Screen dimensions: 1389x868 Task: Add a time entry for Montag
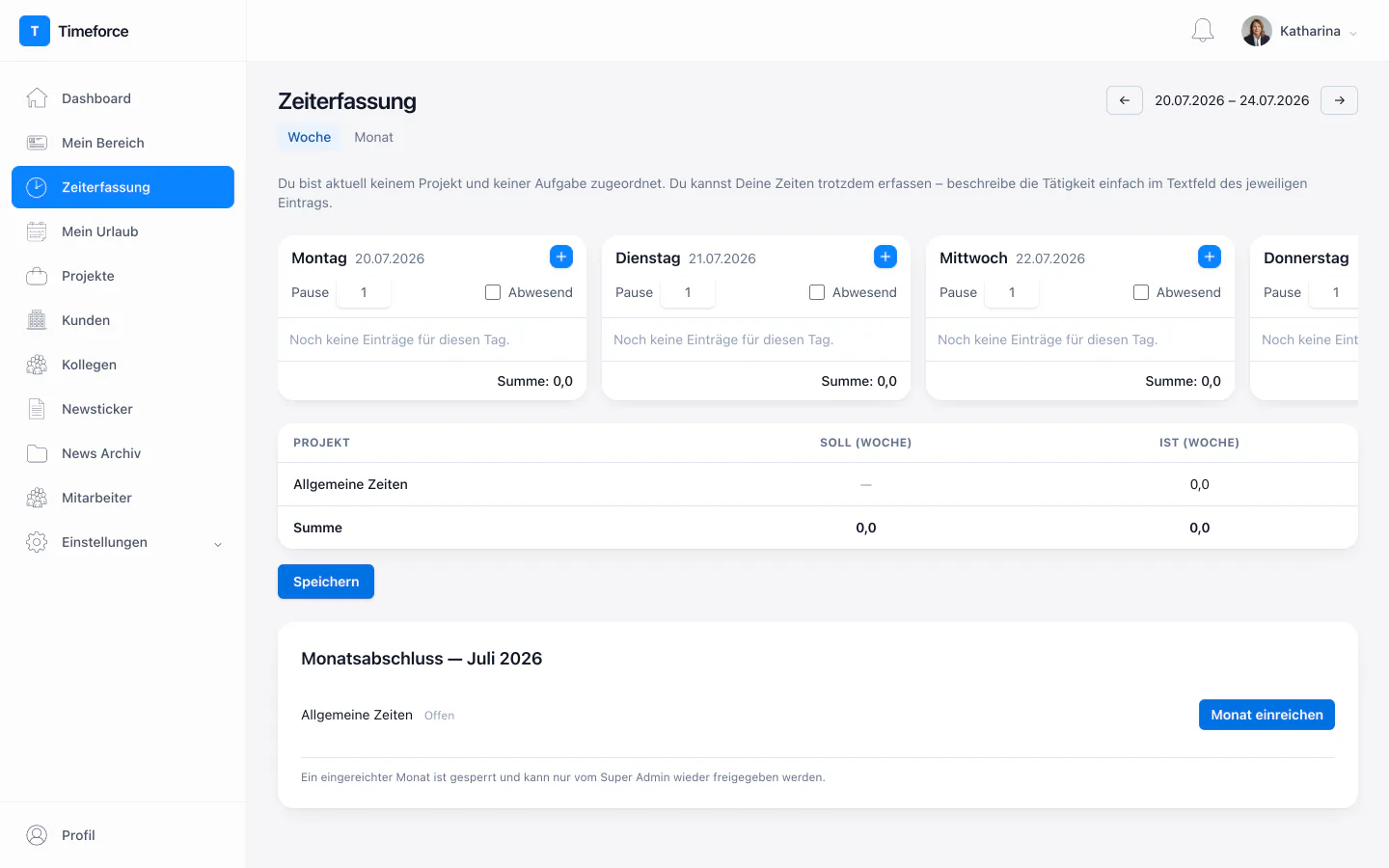coord(561,257)
